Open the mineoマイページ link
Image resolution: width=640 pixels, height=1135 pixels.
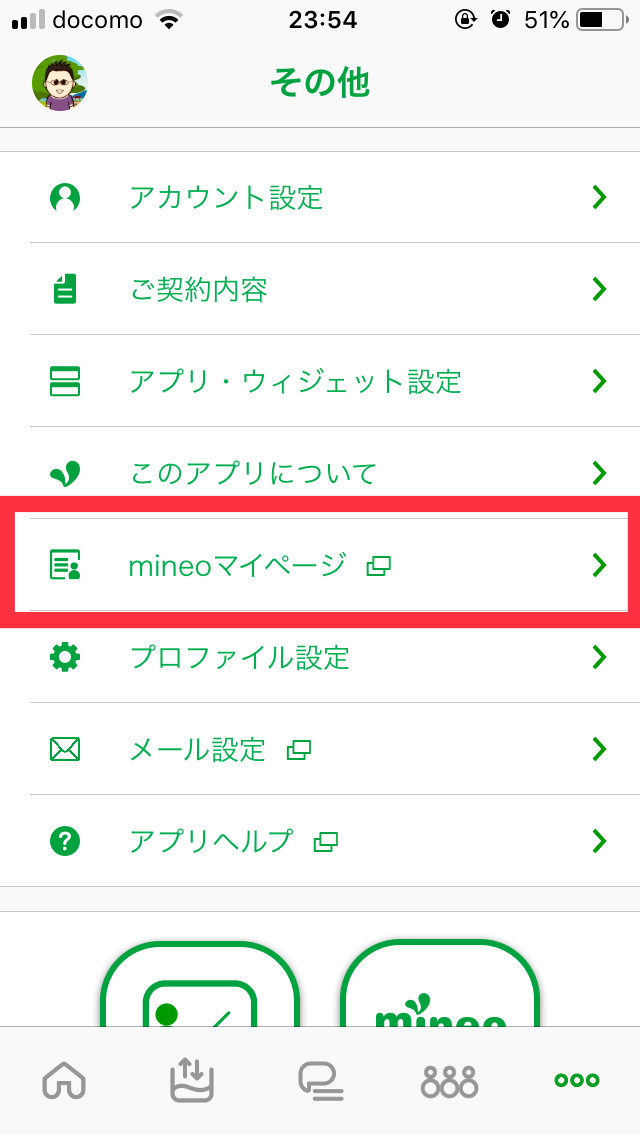pos(237,565)
